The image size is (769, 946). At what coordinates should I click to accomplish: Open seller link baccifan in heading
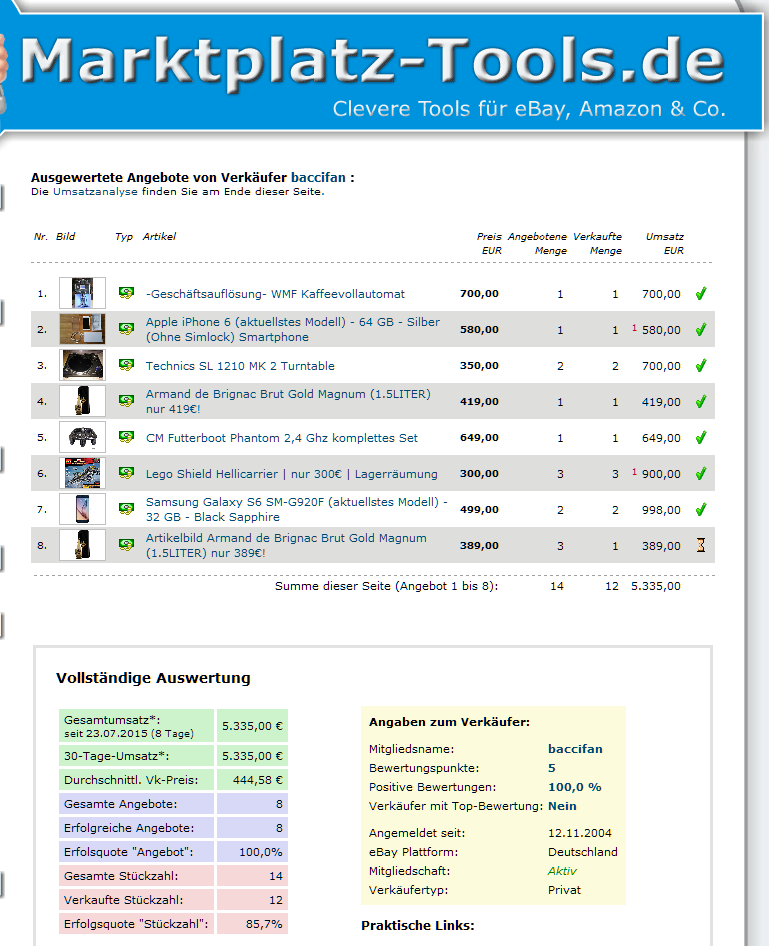coord(318,177)
